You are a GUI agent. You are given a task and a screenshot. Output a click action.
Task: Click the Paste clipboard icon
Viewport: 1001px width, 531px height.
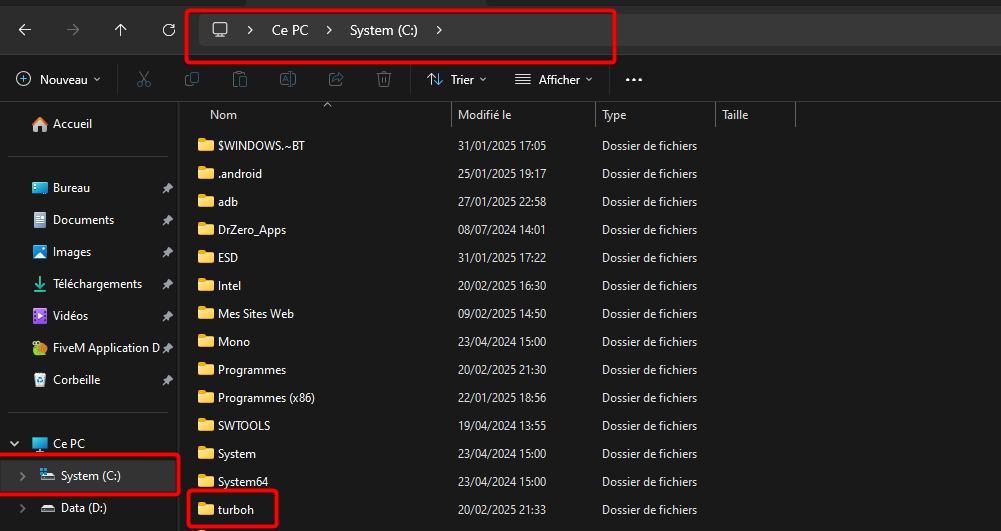click(239, 79)
